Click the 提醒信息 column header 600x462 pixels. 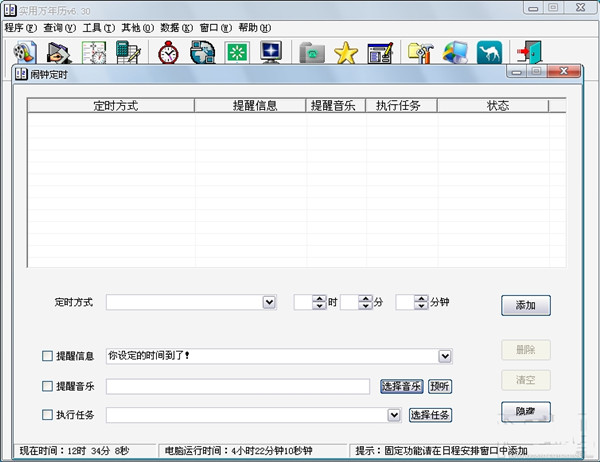pos(250,106)
